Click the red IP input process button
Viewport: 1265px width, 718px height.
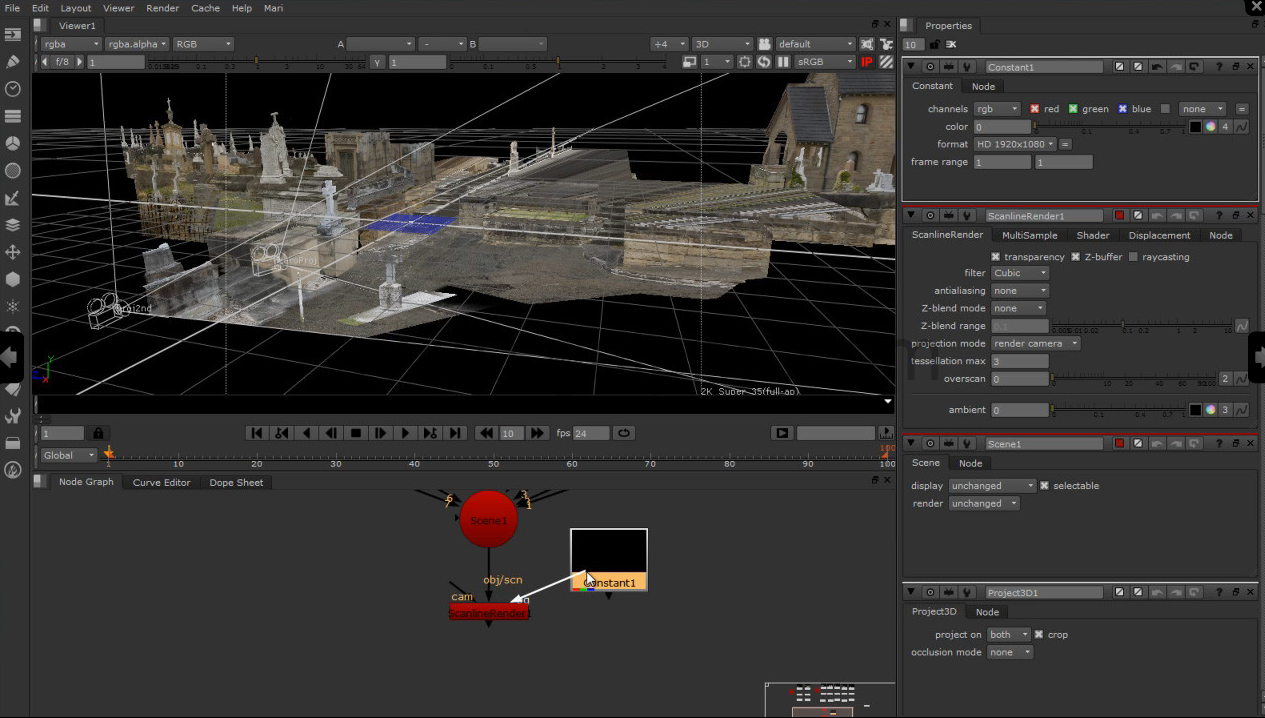(866, 62)
